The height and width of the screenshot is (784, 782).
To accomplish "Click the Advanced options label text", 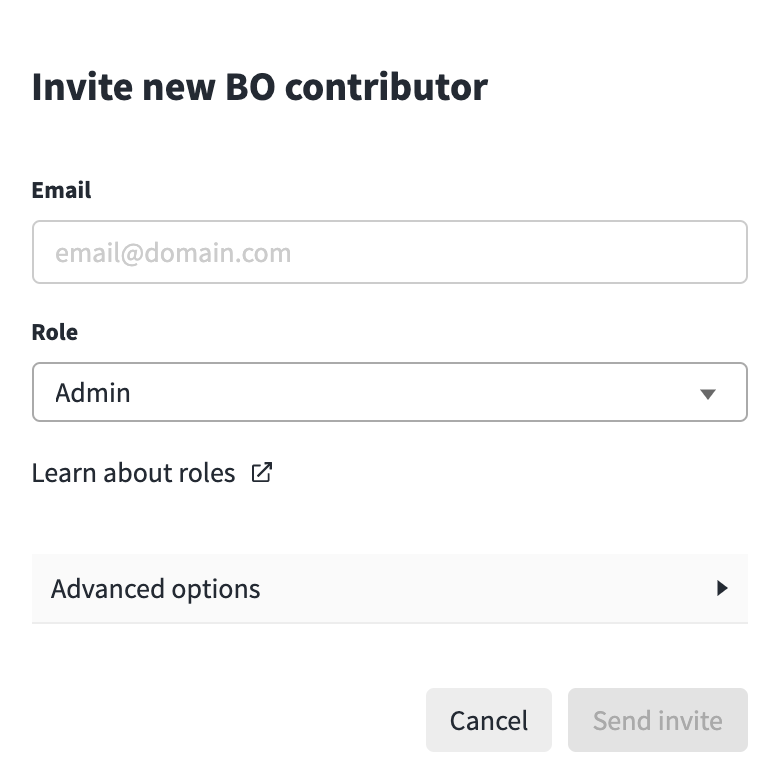I will [156, 589].
